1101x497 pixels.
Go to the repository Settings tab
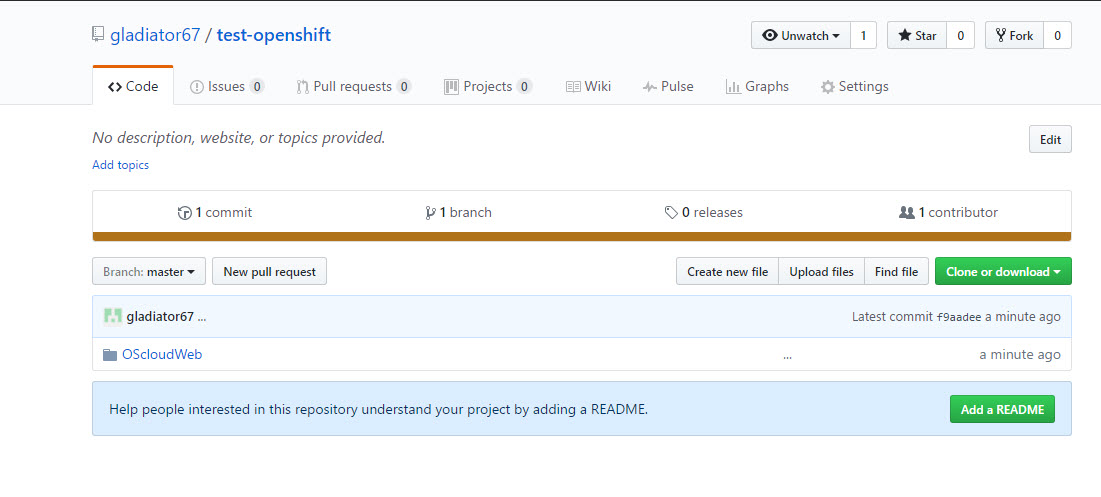click(x=854, y=86)
